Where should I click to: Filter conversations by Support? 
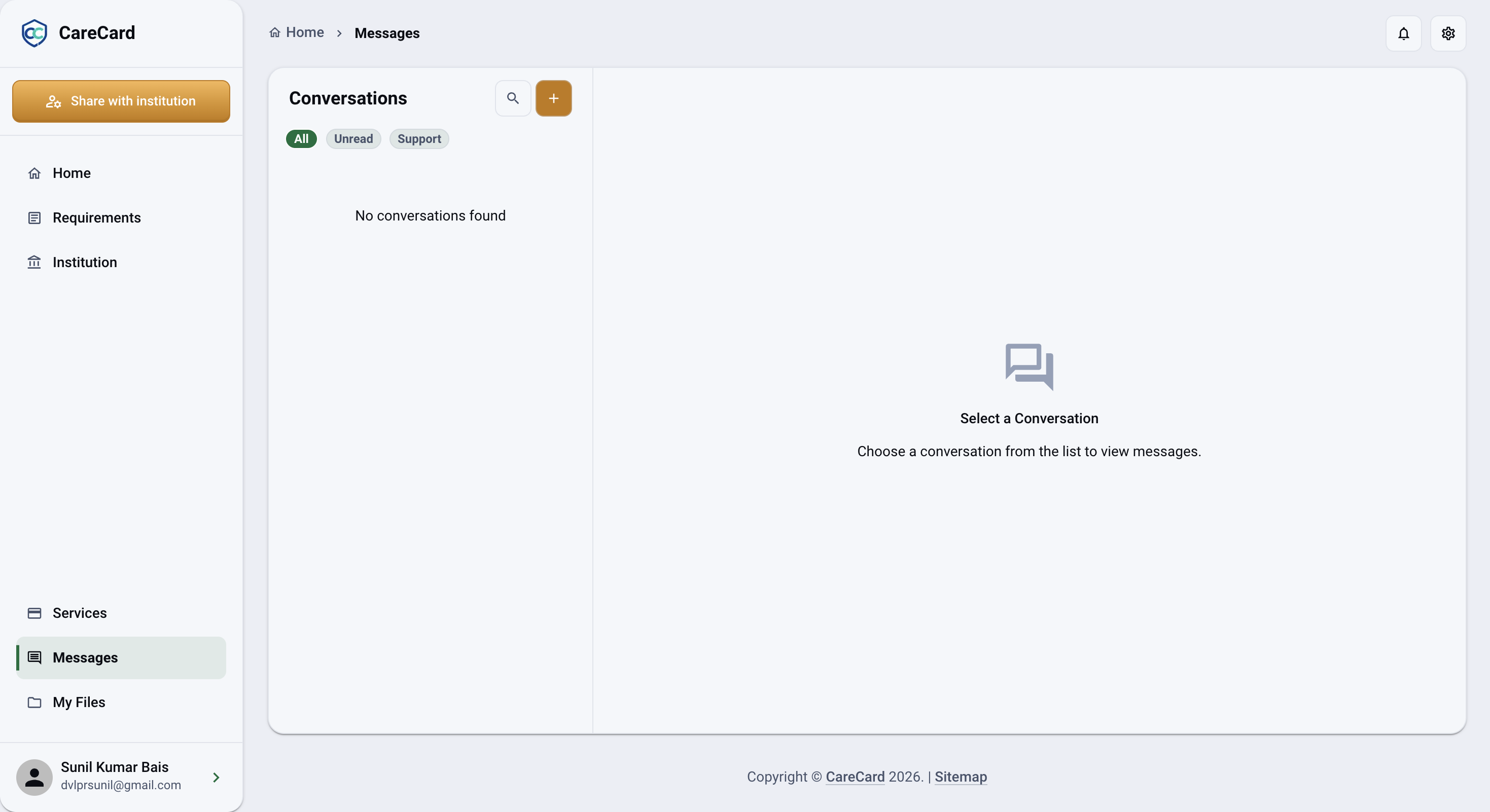[419, 139]
